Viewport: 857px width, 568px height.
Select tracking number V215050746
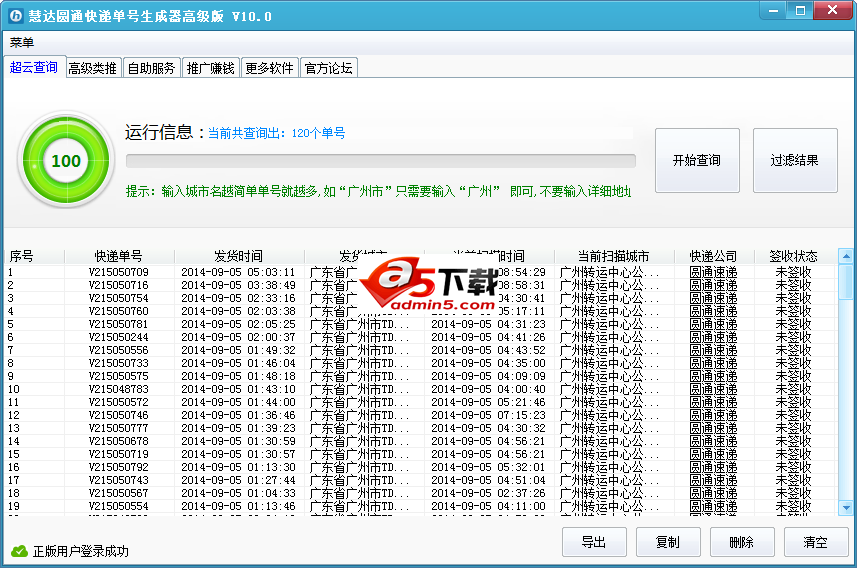[x=119, y=415]
